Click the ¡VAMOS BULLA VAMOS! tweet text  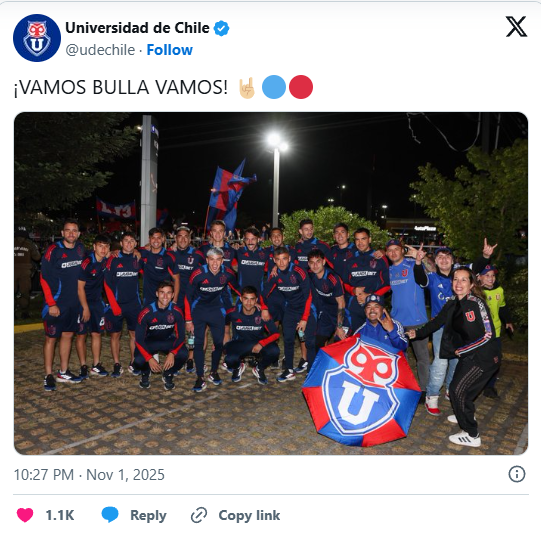121,87
